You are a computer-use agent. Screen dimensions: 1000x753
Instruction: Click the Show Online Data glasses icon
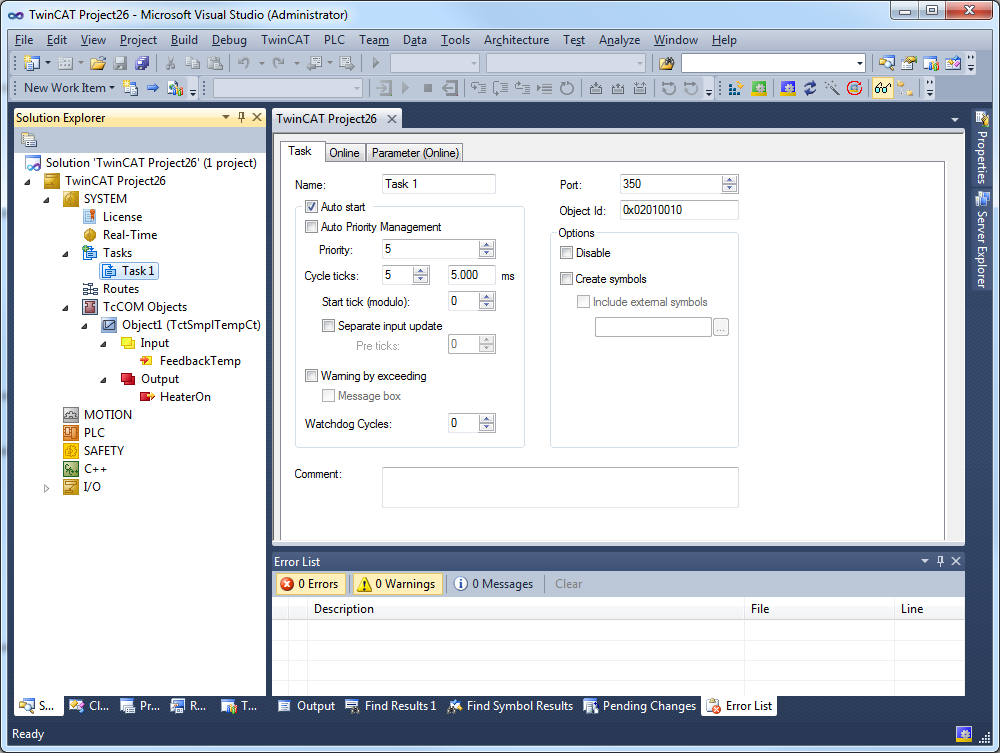883,88
